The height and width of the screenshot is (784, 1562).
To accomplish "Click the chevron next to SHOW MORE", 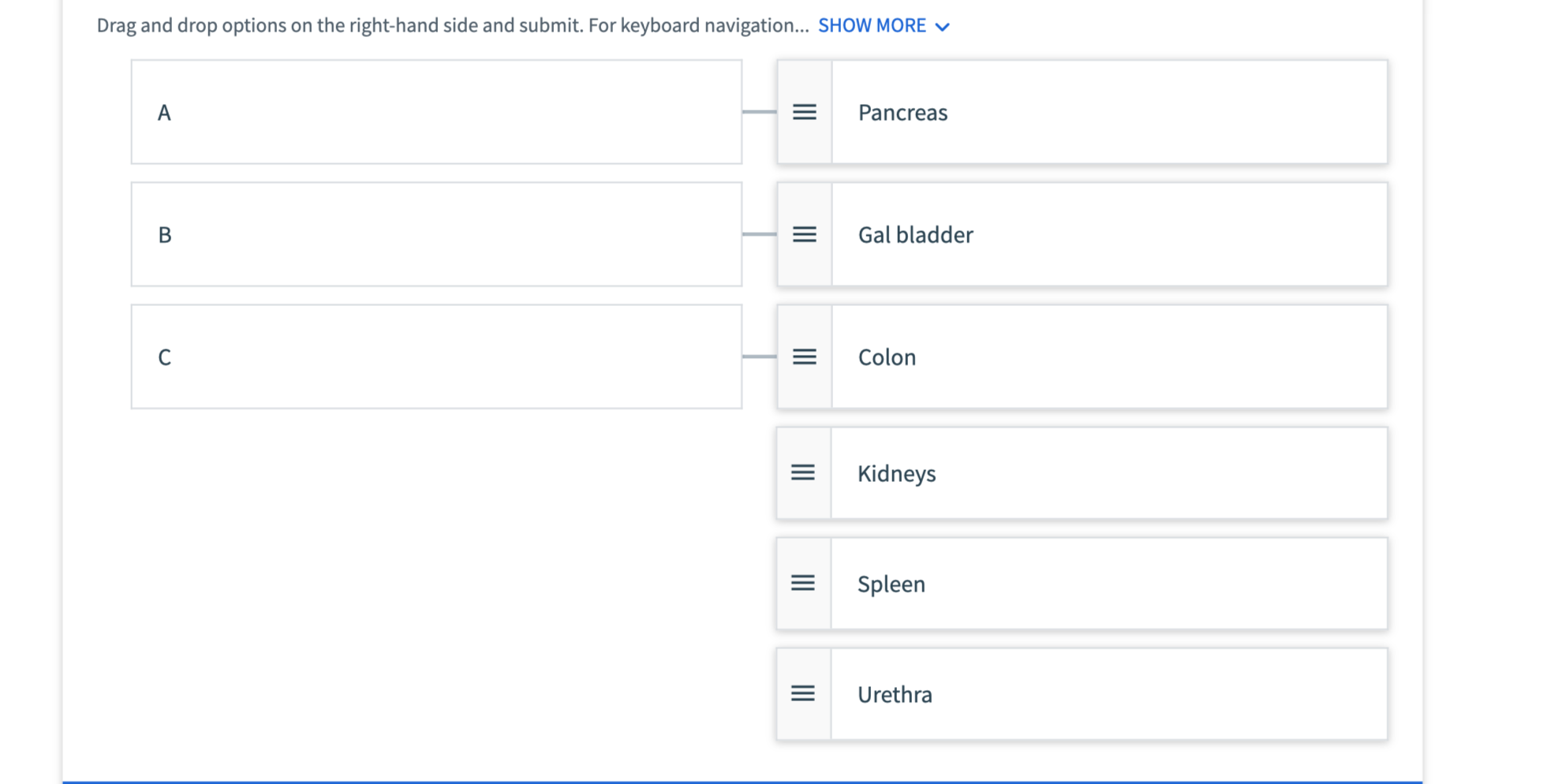I will tap(942, 27).
